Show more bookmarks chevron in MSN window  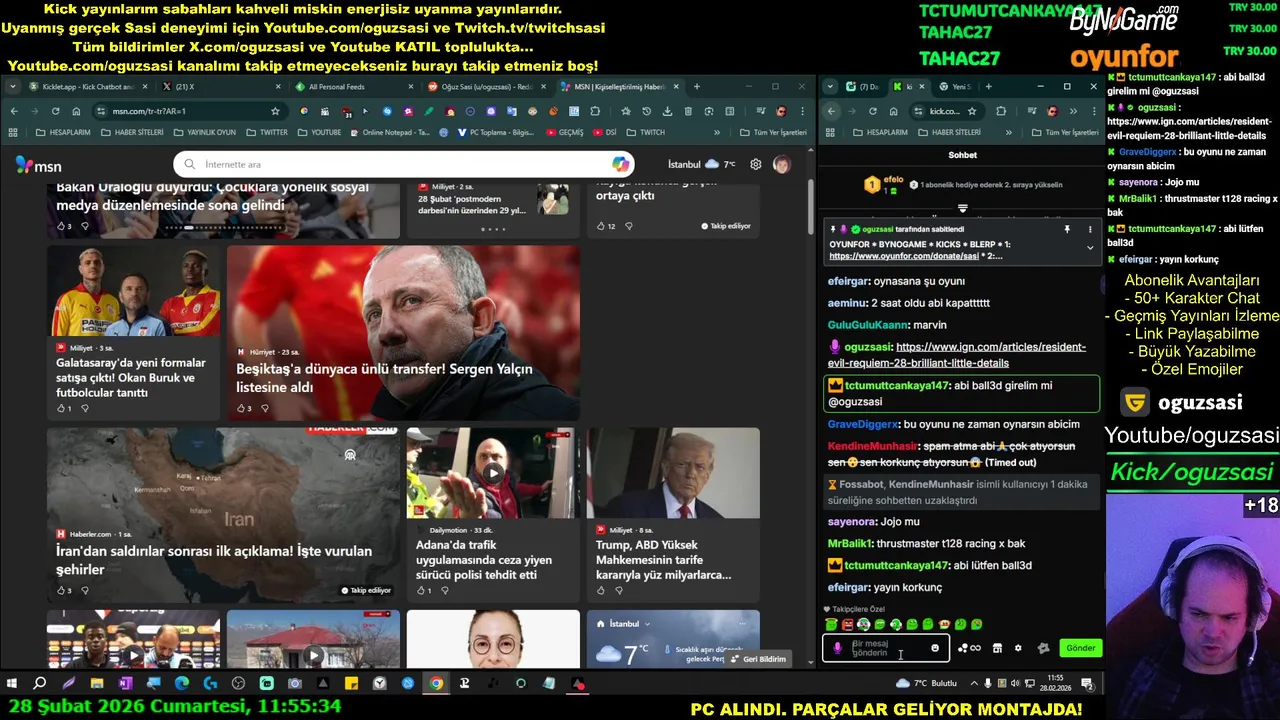coord(717,132)
